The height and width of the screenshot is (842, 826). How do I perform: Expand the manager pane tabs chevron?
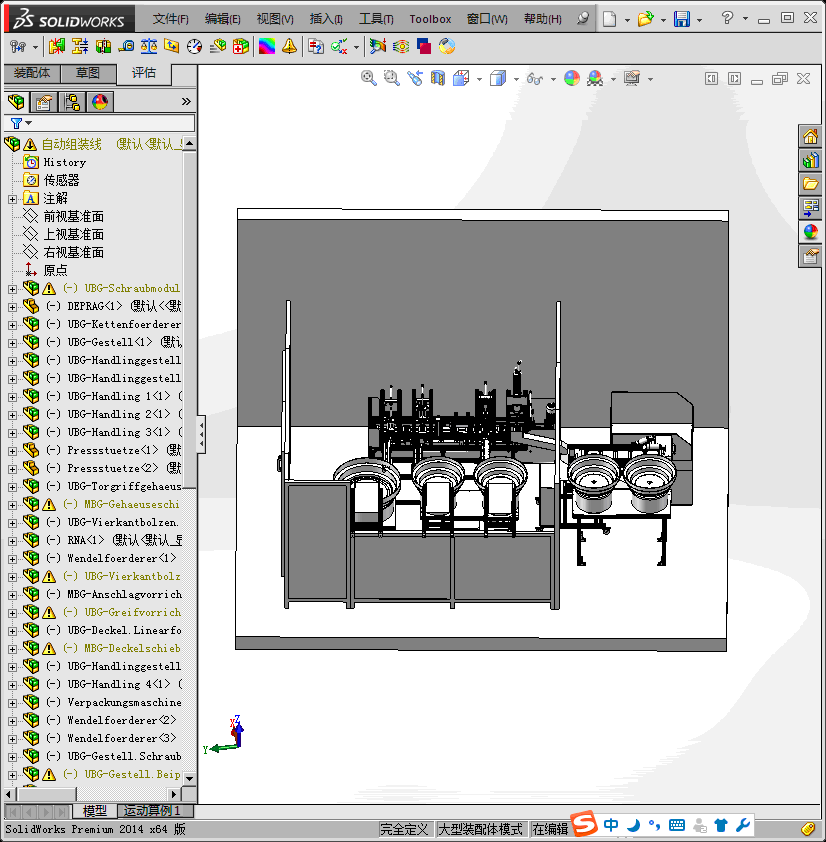point(186,101)
